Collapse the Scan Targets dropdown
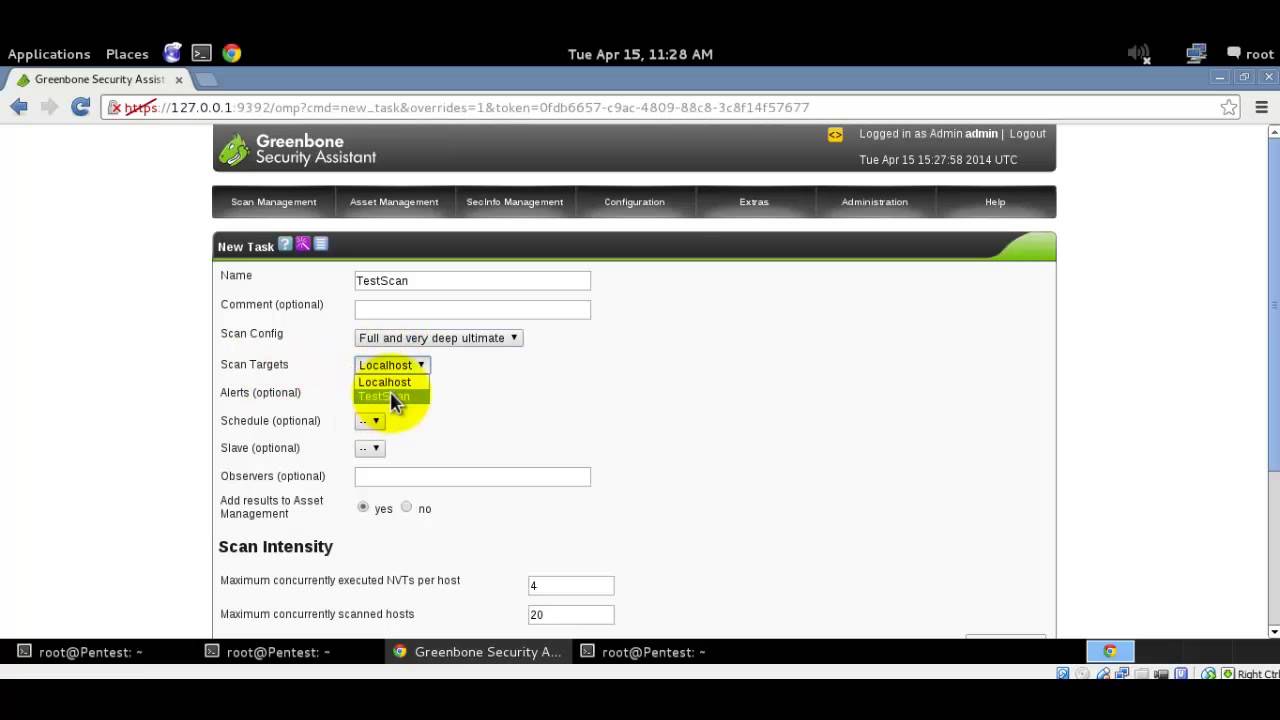The height and width of the screenshot is (720, 1280). [x=392, y=365]
